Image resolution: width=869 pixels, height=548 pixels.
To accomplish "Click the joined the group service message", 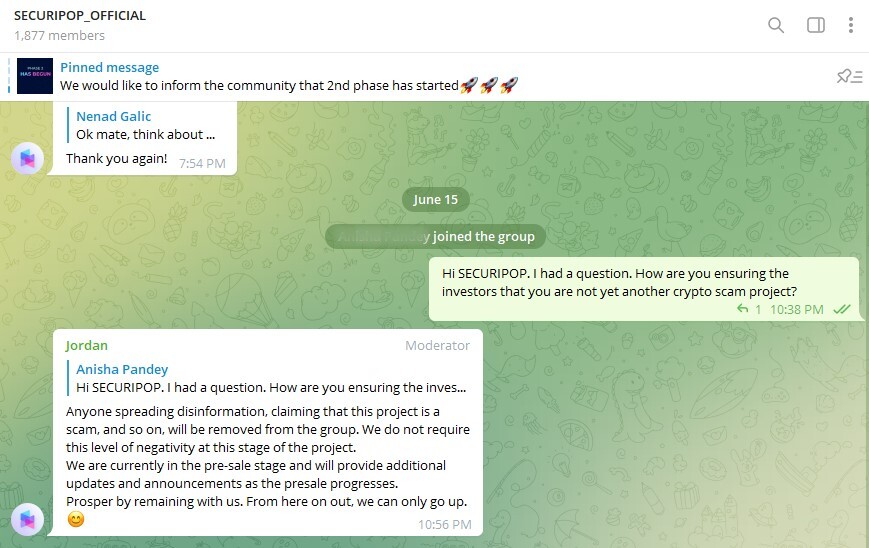I will 435,237.
